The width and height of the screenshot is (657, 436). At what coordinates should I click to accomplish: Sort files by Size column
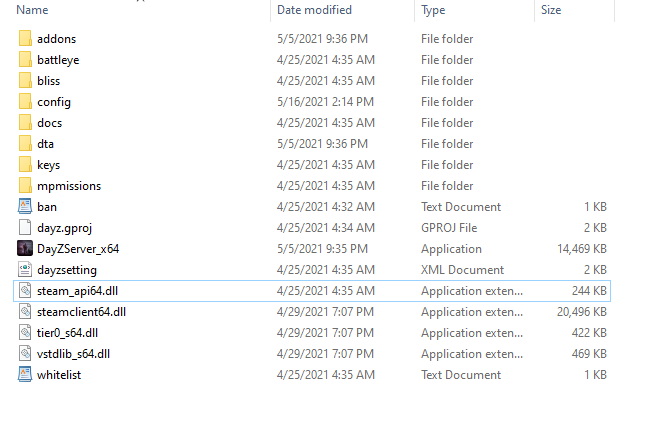pyautogui.click(x=551, y=10)
